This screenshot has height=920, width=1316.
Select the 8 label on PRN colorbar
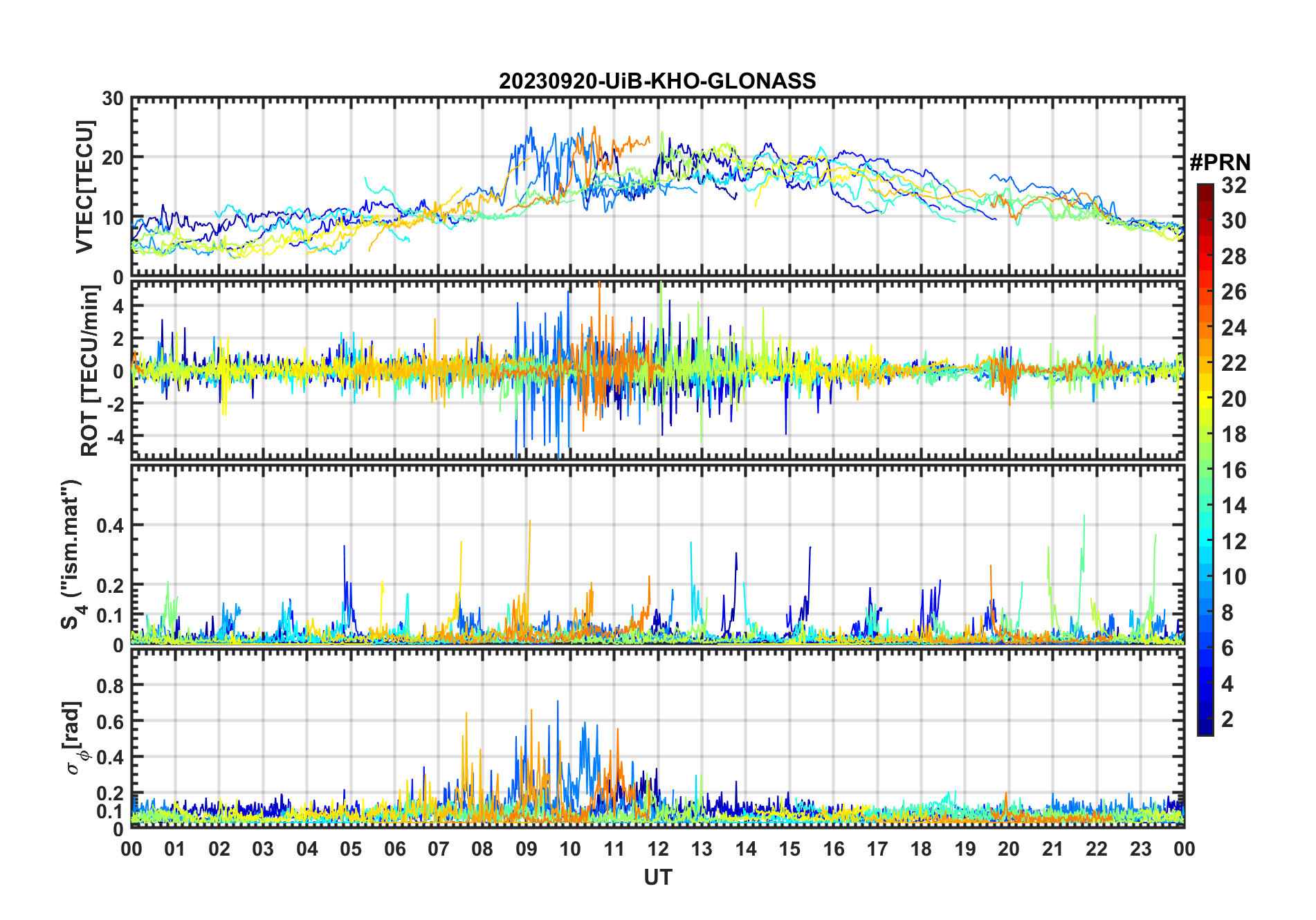(x=1228, y=612)
